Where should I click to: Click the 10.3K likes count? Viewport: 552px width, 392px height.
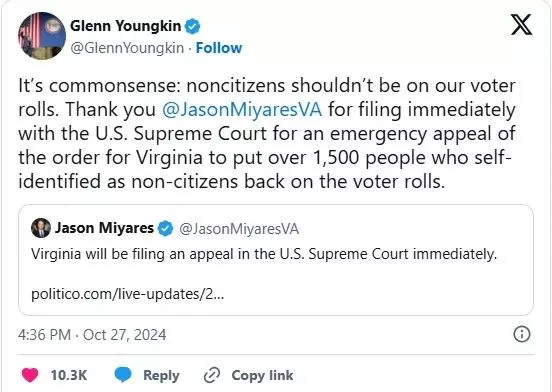69,375
